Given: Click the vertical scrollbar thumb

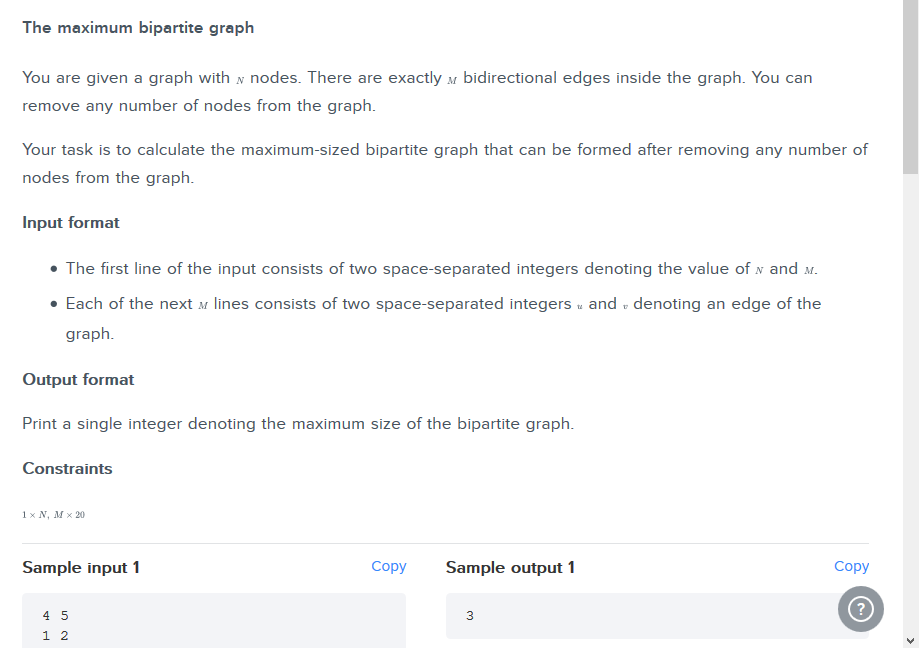Looking at the screenshot, I should [910, 87].
